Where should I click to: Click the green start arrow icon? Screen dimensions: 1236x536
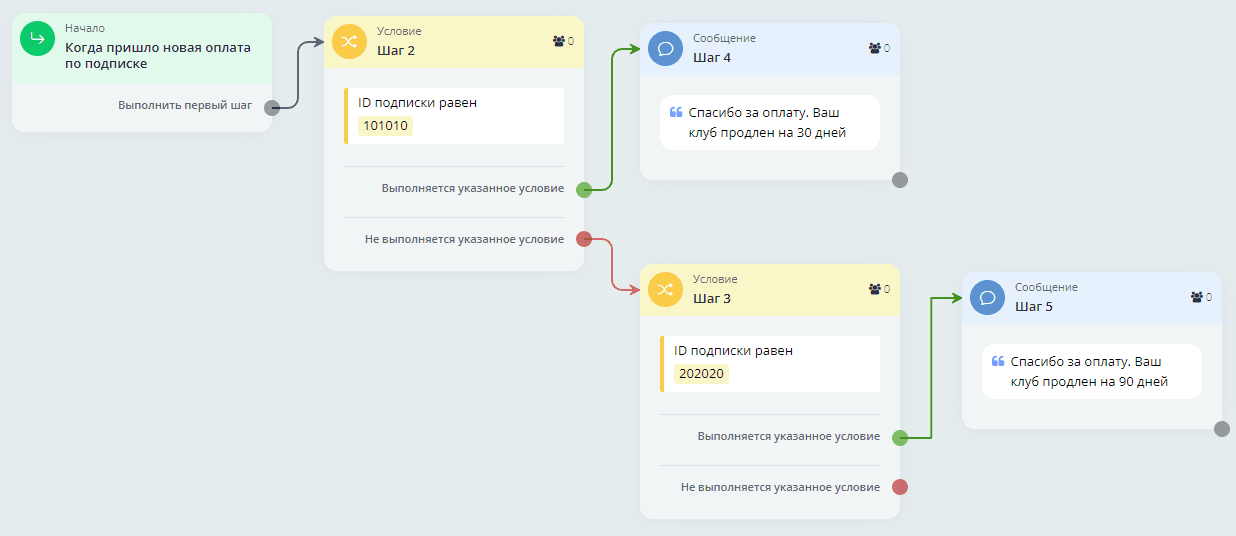tap(37, 39)
